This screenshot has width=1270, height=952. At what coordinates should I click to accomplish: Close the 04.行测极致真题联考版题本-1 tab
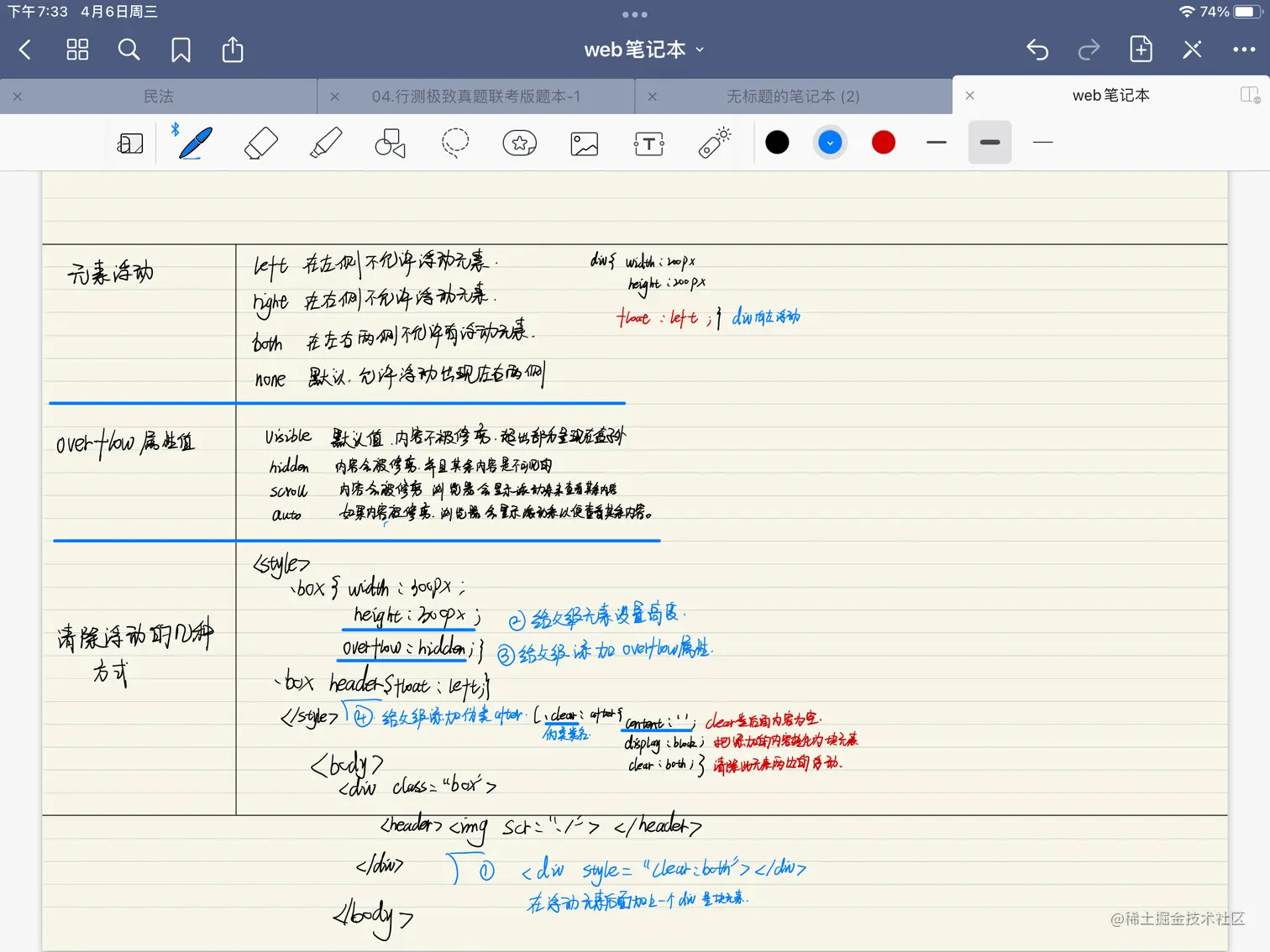click(x=335, y=97)
